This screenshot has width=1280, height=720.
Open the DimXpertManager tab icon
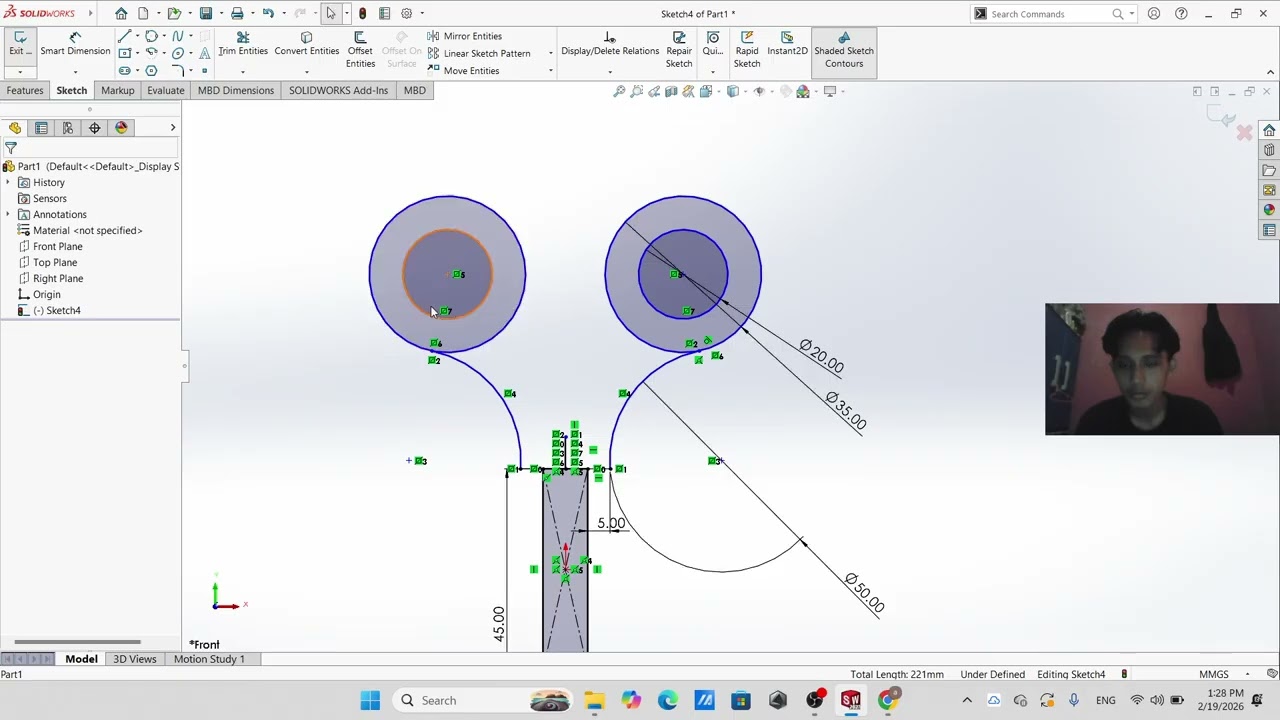click(x=95, y=128)
